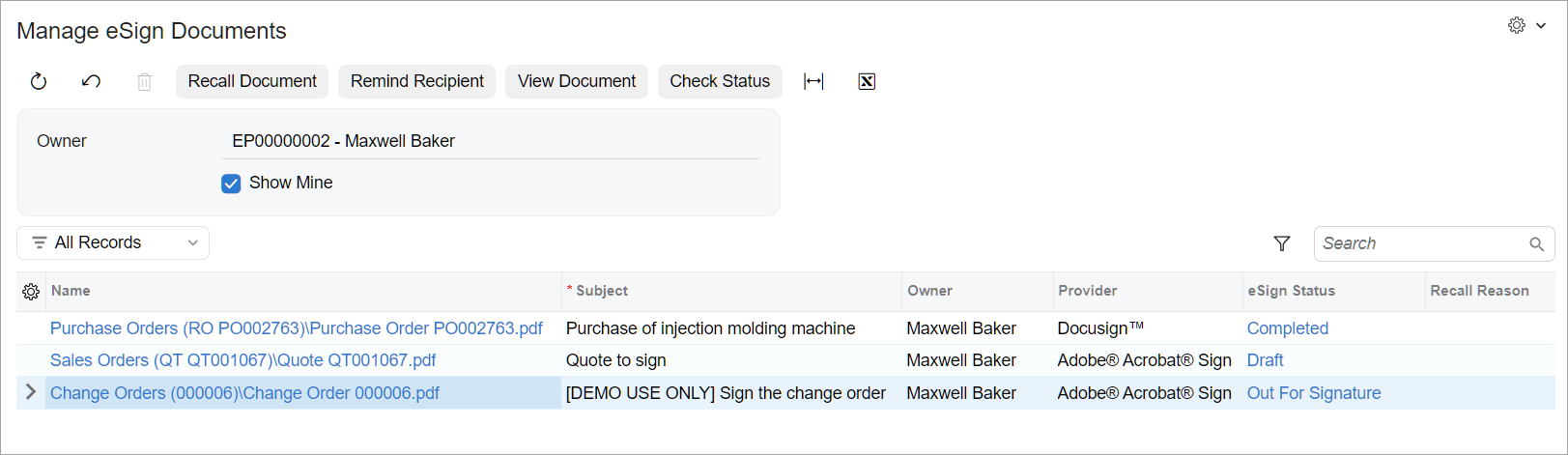The image size is (1568, 455).
Task: Click the Out For Signature status link
Action: [1314, 393]
